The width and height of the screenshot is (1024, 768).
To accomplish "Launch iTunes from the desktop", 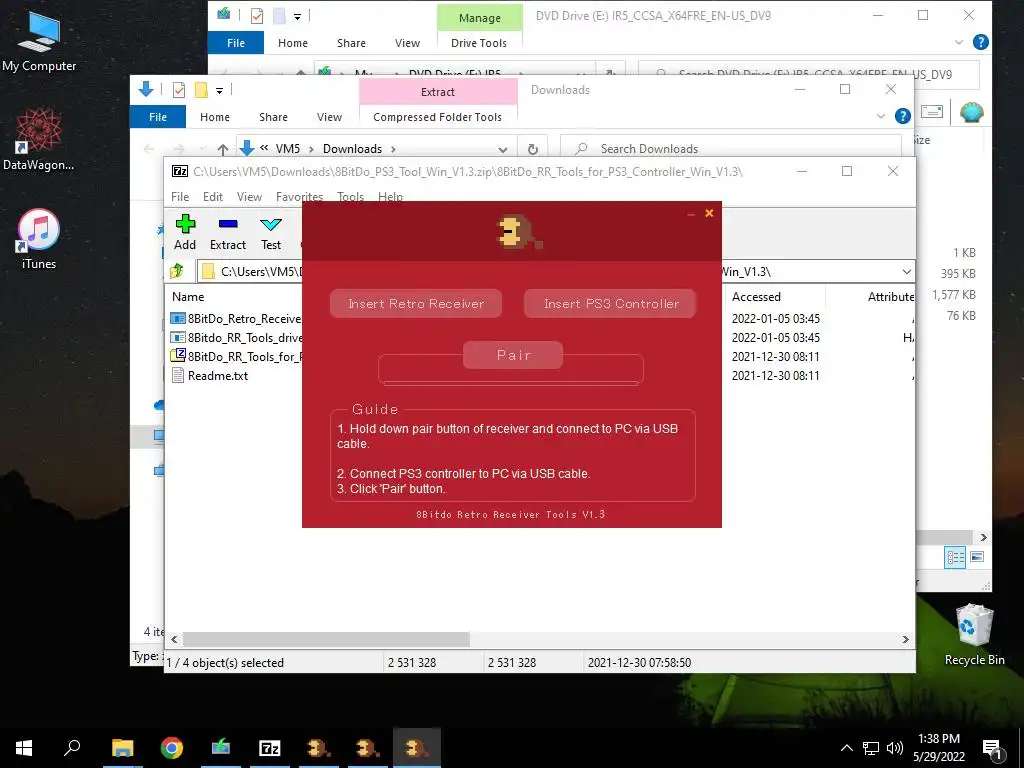I will [x=39, y=239].
